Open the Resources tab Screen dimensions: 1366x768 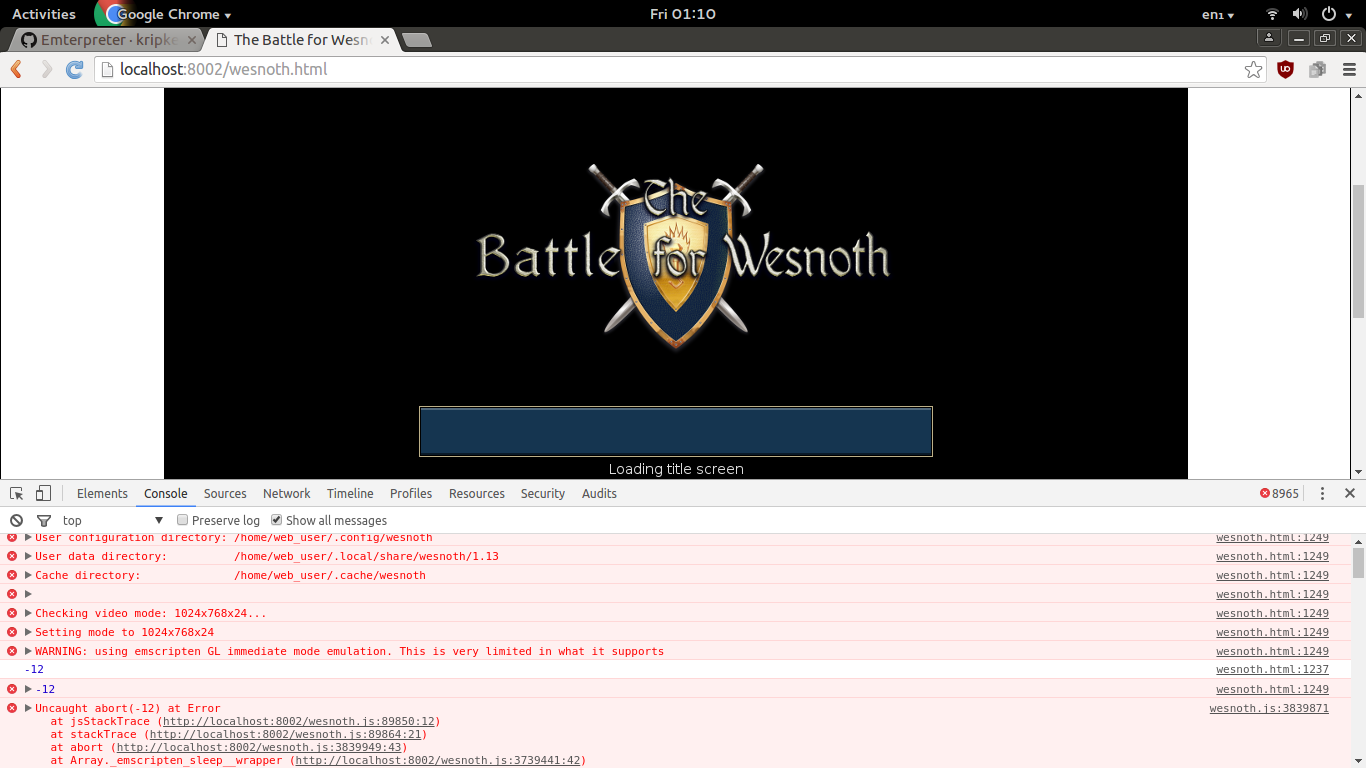tap(477, 493)
